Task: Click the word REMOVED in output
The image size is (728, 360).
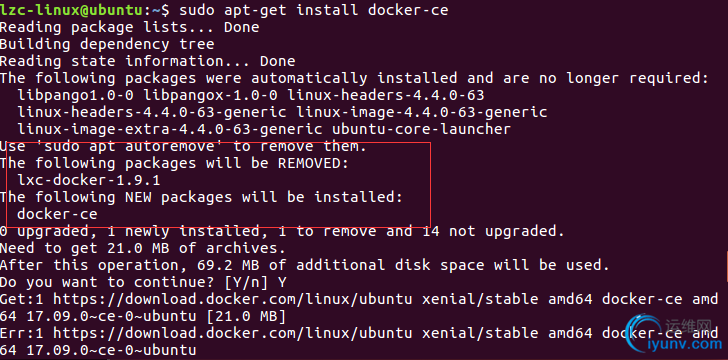Action: (309, 163)
